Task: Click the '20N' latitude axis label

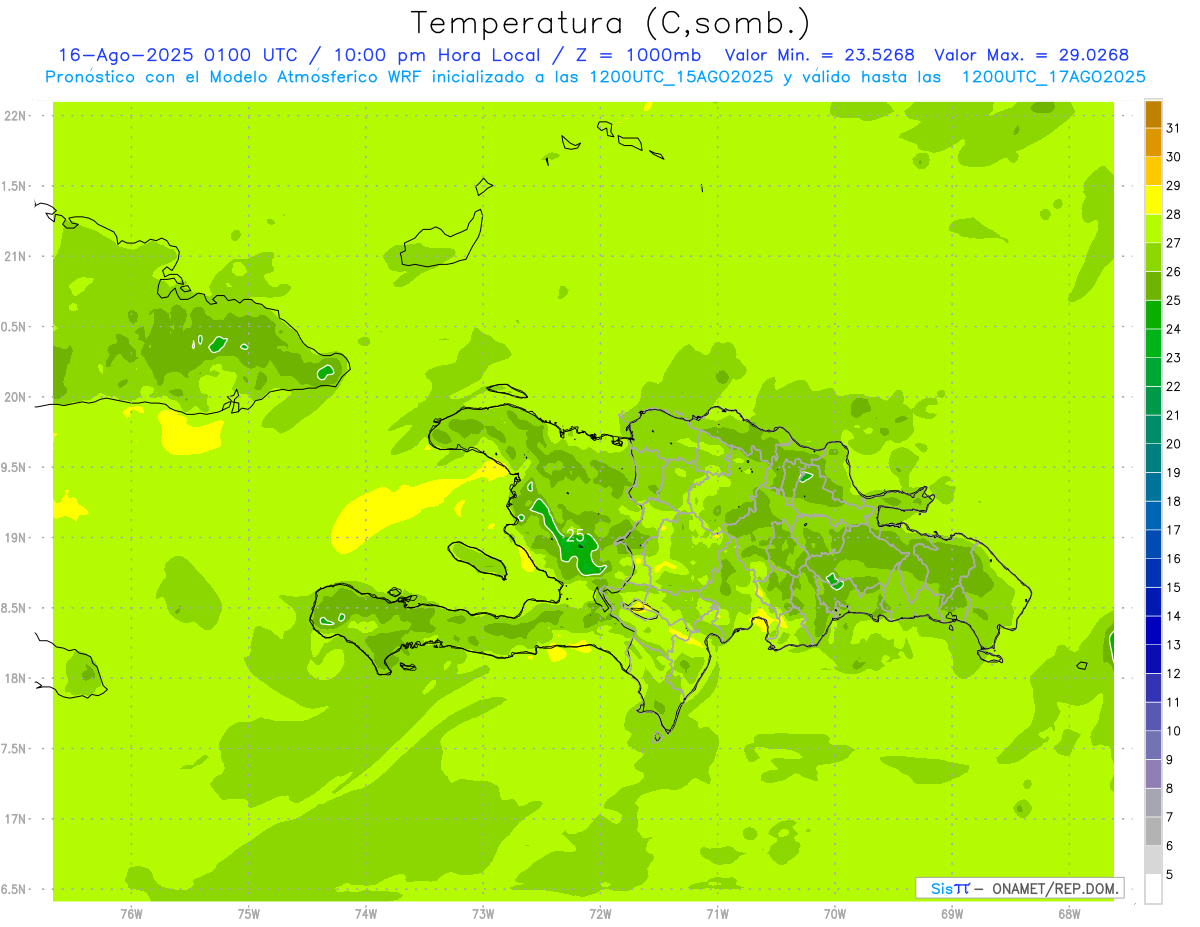Action: pyautogui.click(x=16, y=397)
